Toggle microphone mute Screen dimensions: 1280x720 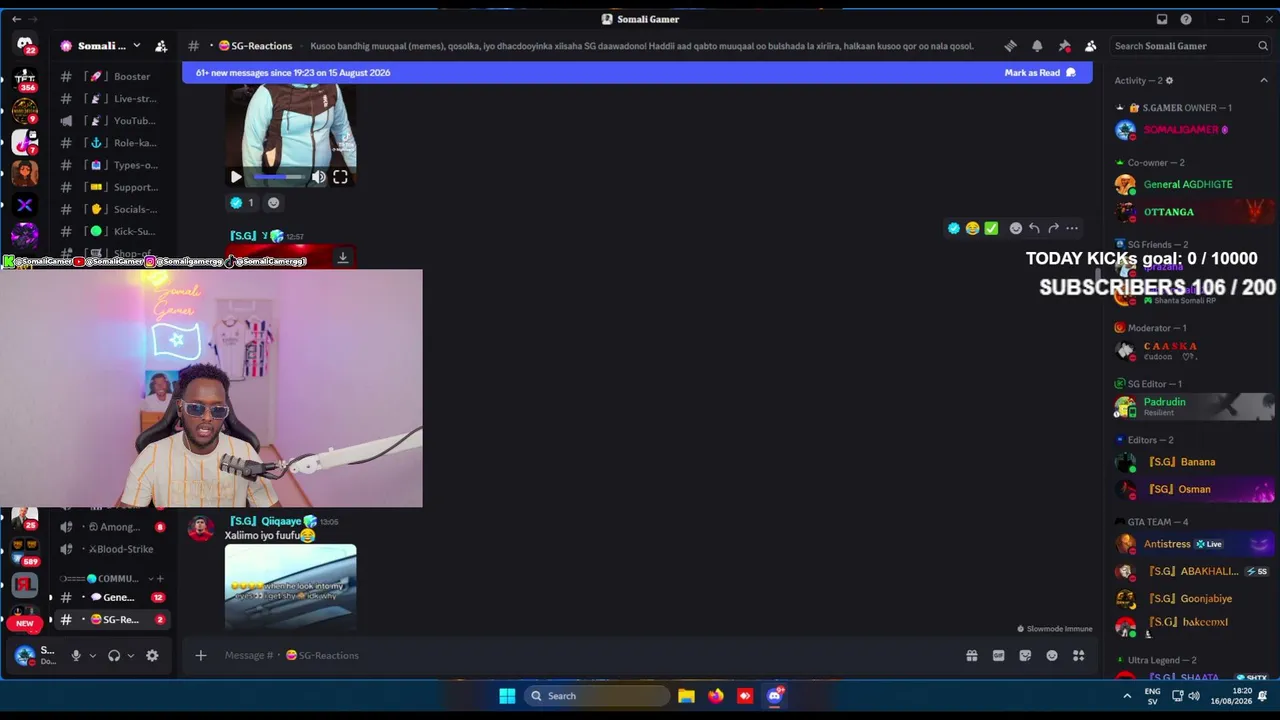click(x=75, y=655)
